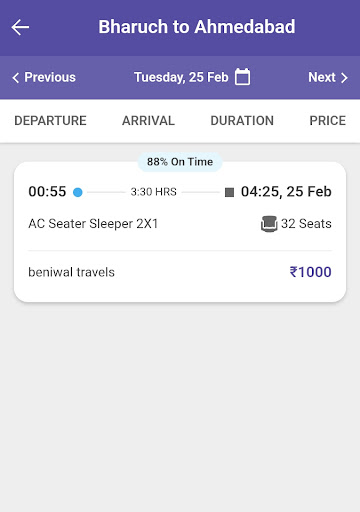360x512 pixels.
Task: Tap the Bharuch to Ahmedabad title
Action: pos(197,27)
